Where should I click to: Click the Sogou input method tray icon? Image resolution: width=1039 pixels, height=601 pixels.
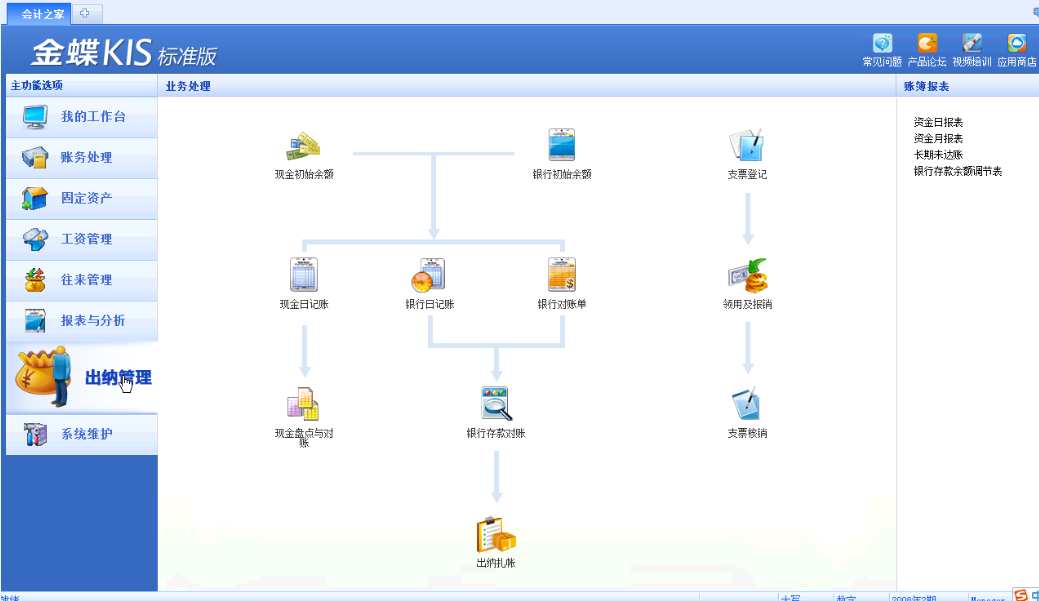pos(1020,595)
